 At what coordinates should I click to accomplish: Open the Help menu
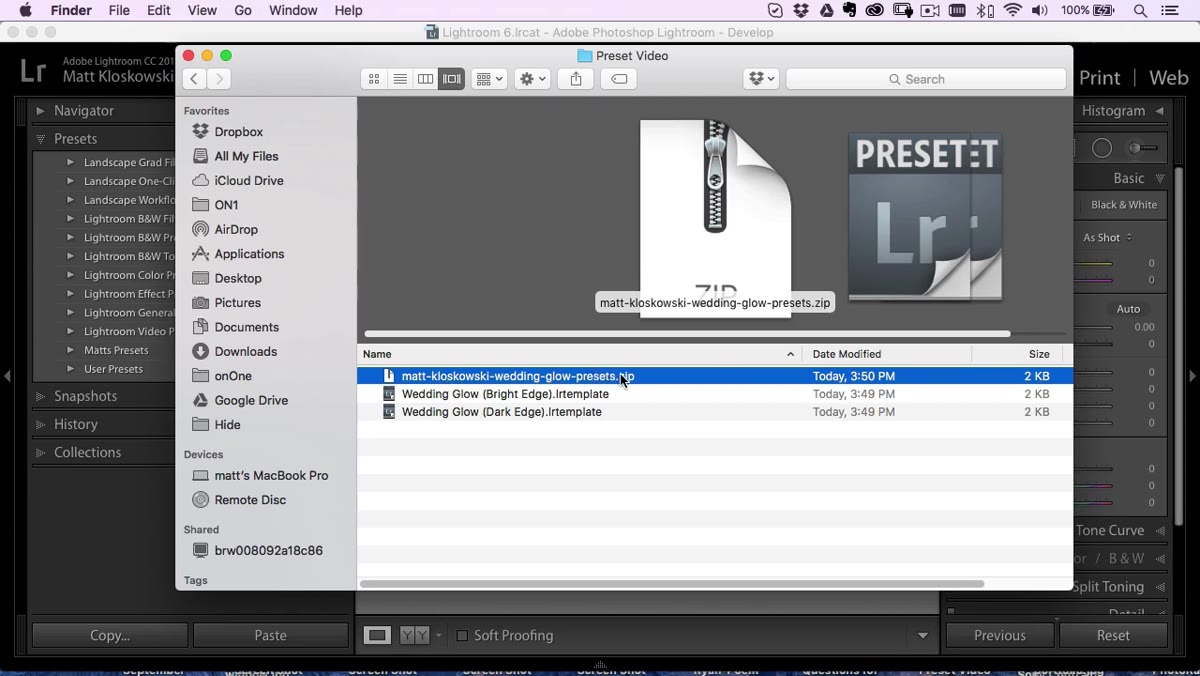[348, 10]
